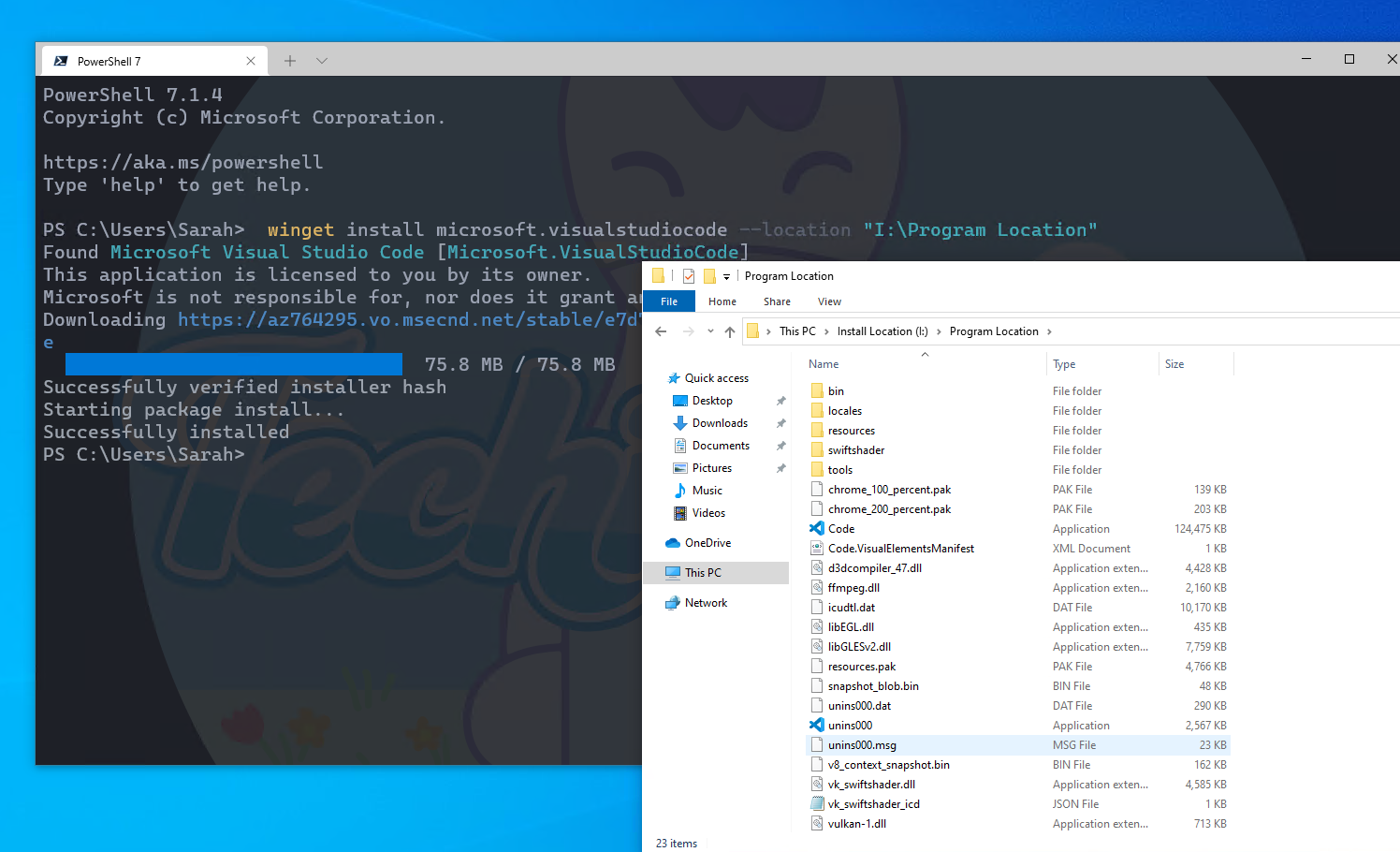
Task: Click the New Folder quick access icon
Action: tap(709, 275)
